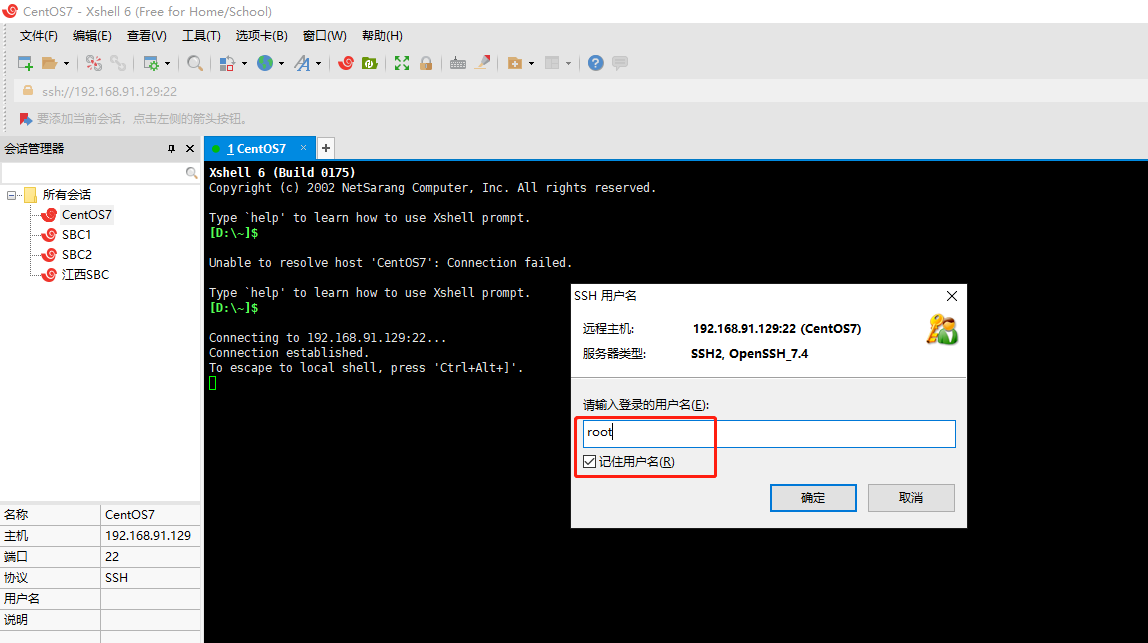Click the 192.168.91.129 host value cell

150,536
